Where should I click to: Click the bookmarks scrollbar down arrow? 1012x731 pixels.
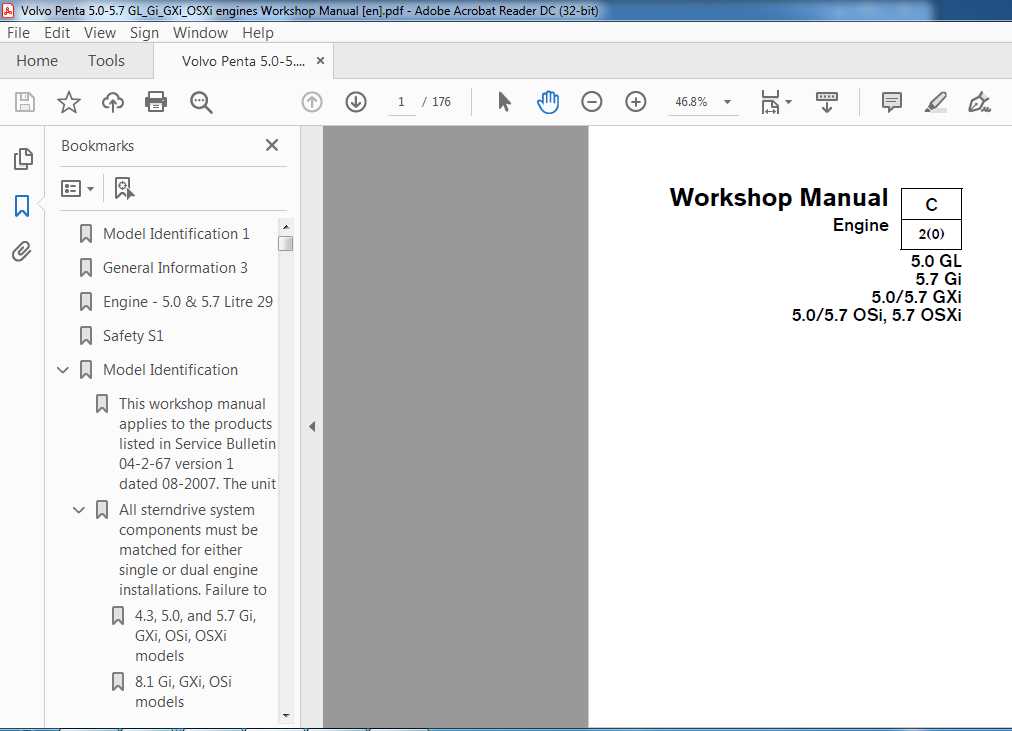[286, 716]
